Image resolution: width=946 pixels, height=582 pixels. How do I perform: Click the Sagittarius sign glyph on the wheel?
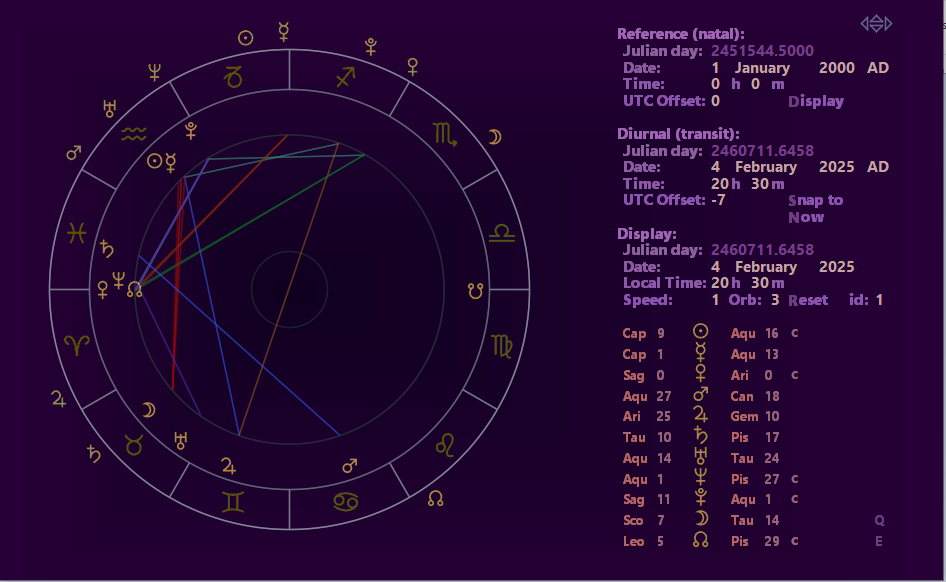(x=347, y=77)
